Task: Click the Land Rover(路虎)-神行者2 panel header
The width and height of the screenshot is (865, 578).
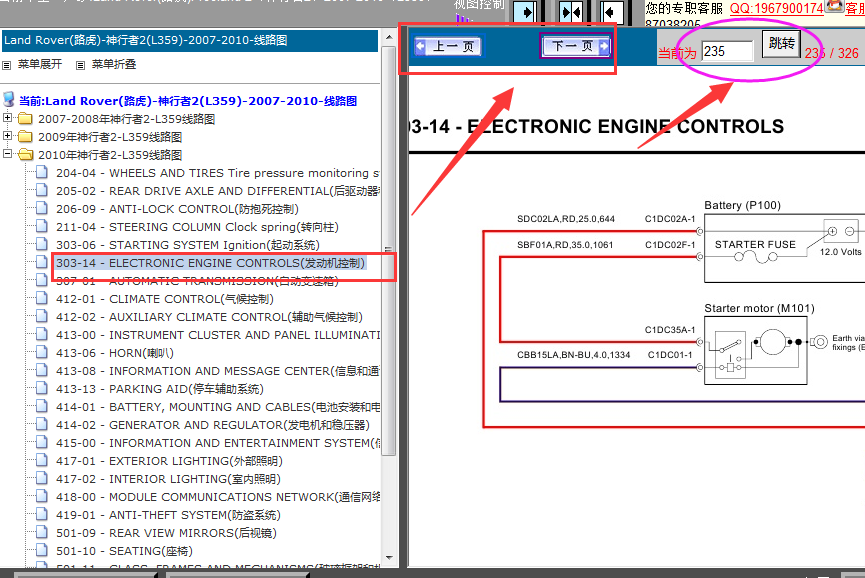Action: click(190, 40)
